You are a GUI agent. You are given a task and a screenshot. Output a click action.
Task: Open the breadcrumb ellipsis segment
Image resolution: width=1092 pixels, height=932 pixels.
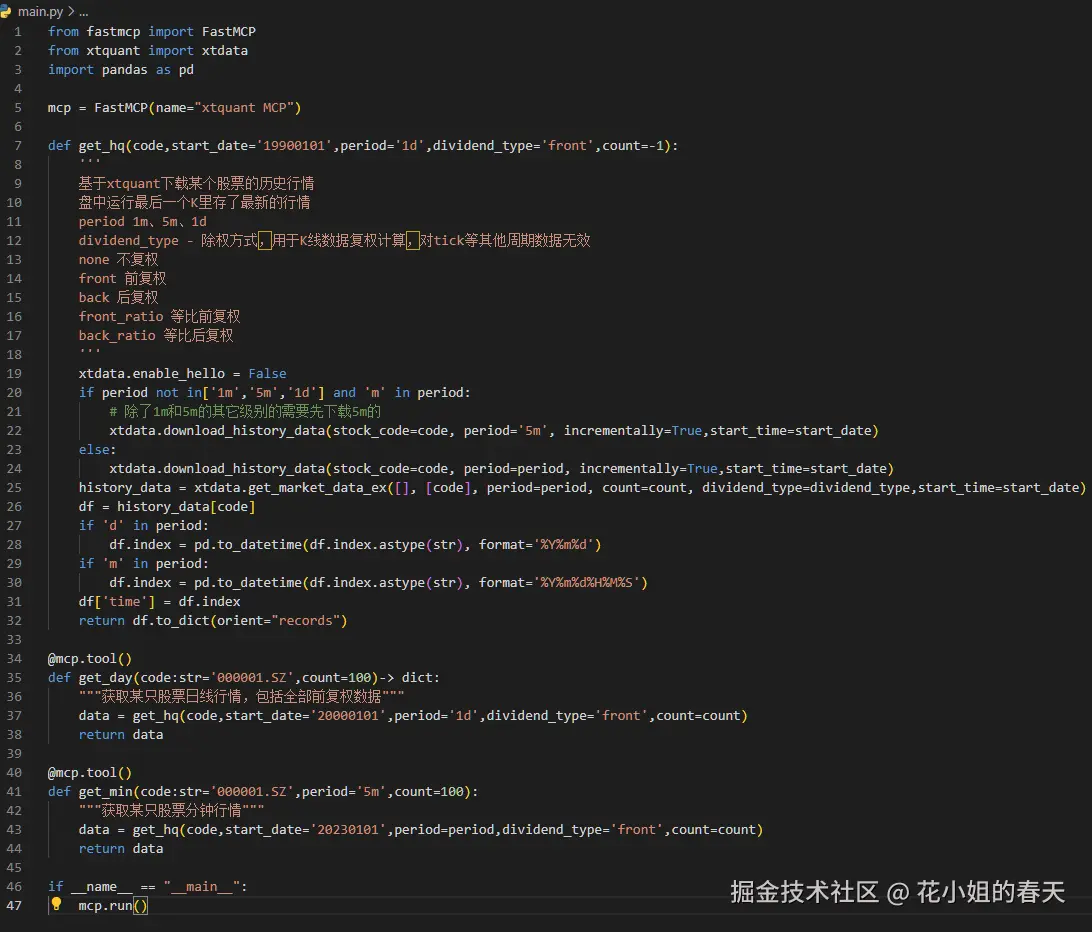coord(84,12)
